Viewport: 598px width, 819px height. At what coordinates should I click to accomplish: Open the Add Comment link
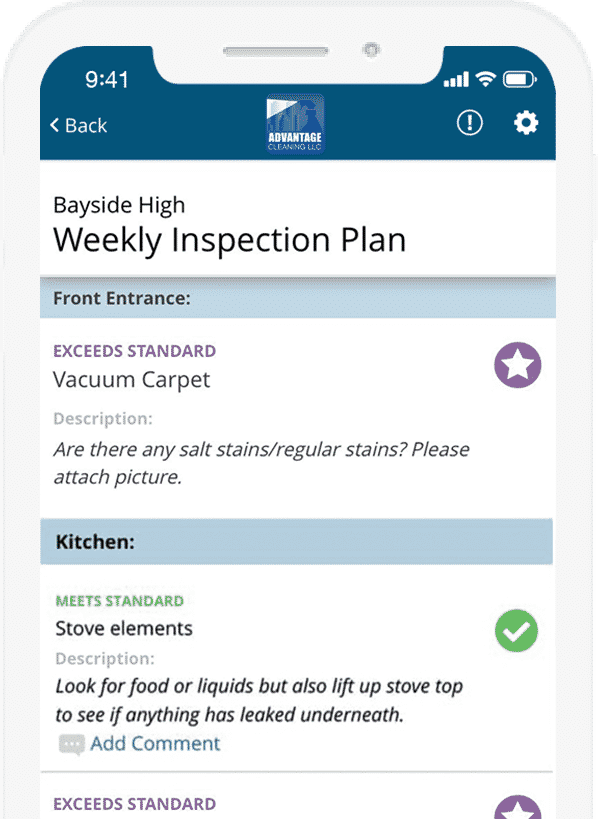click(155, 743)
